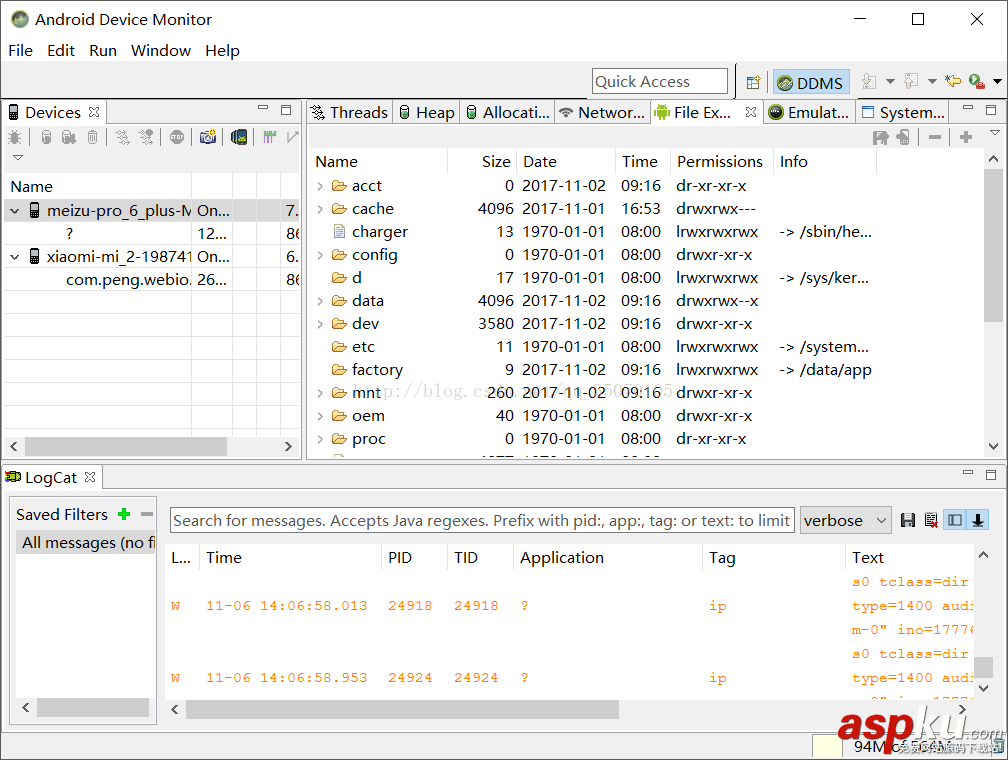Pull a file from device in File Explorer

pyautogui.click(x=881, y=137)
